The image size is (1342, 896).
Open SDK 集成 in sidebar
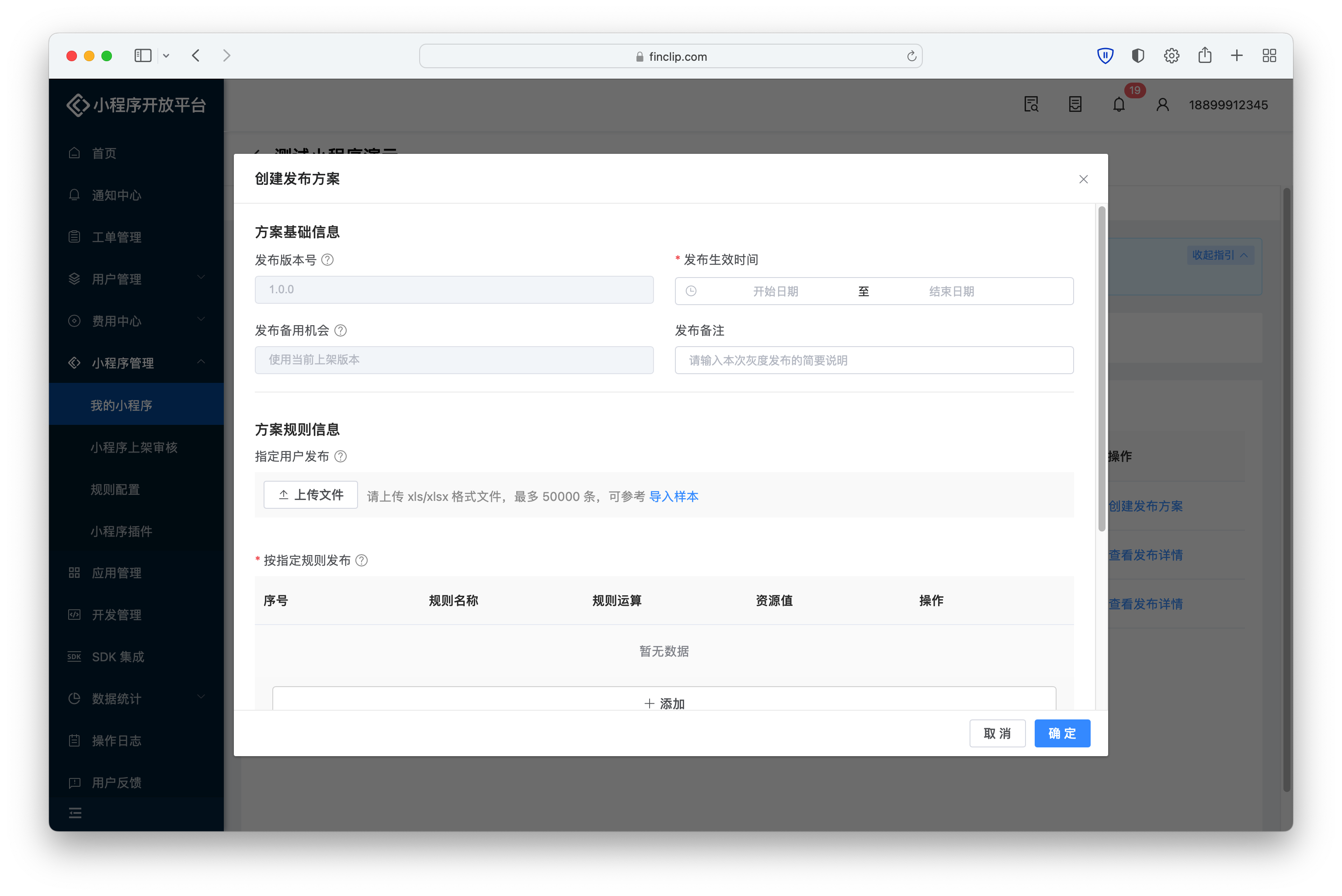136,656
